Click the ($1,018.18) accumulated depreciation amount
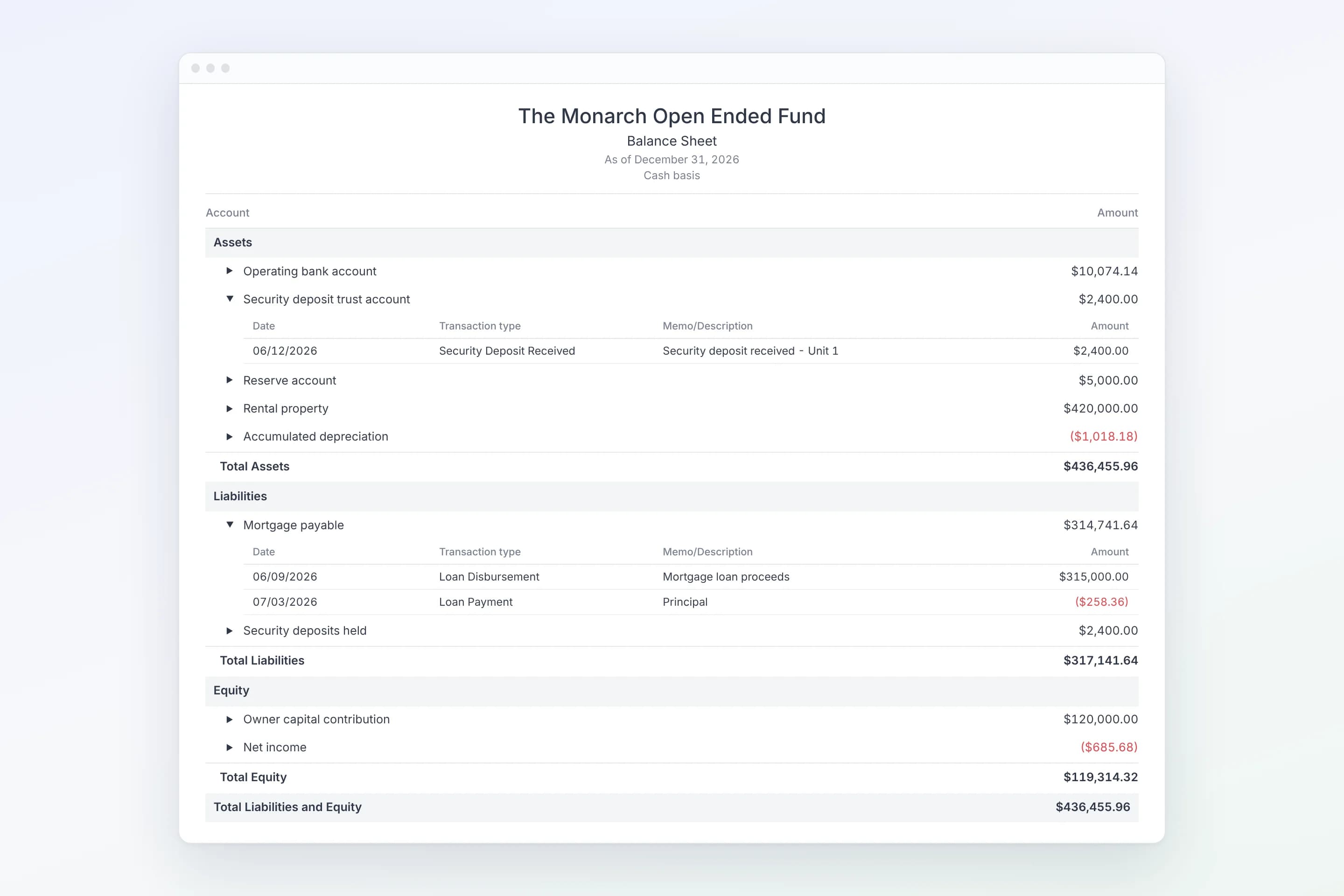The height and width of the screenshot is (896, 1344). tap(1103, 436)
